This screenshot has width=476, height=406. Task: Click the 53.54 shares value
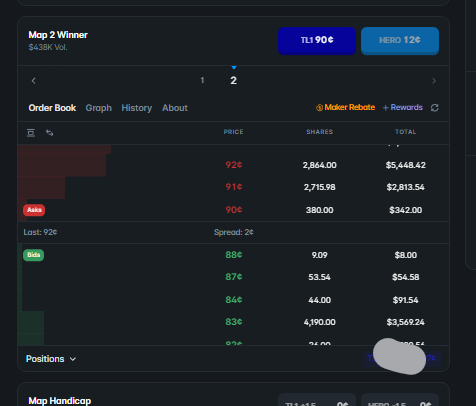[320, 277]
